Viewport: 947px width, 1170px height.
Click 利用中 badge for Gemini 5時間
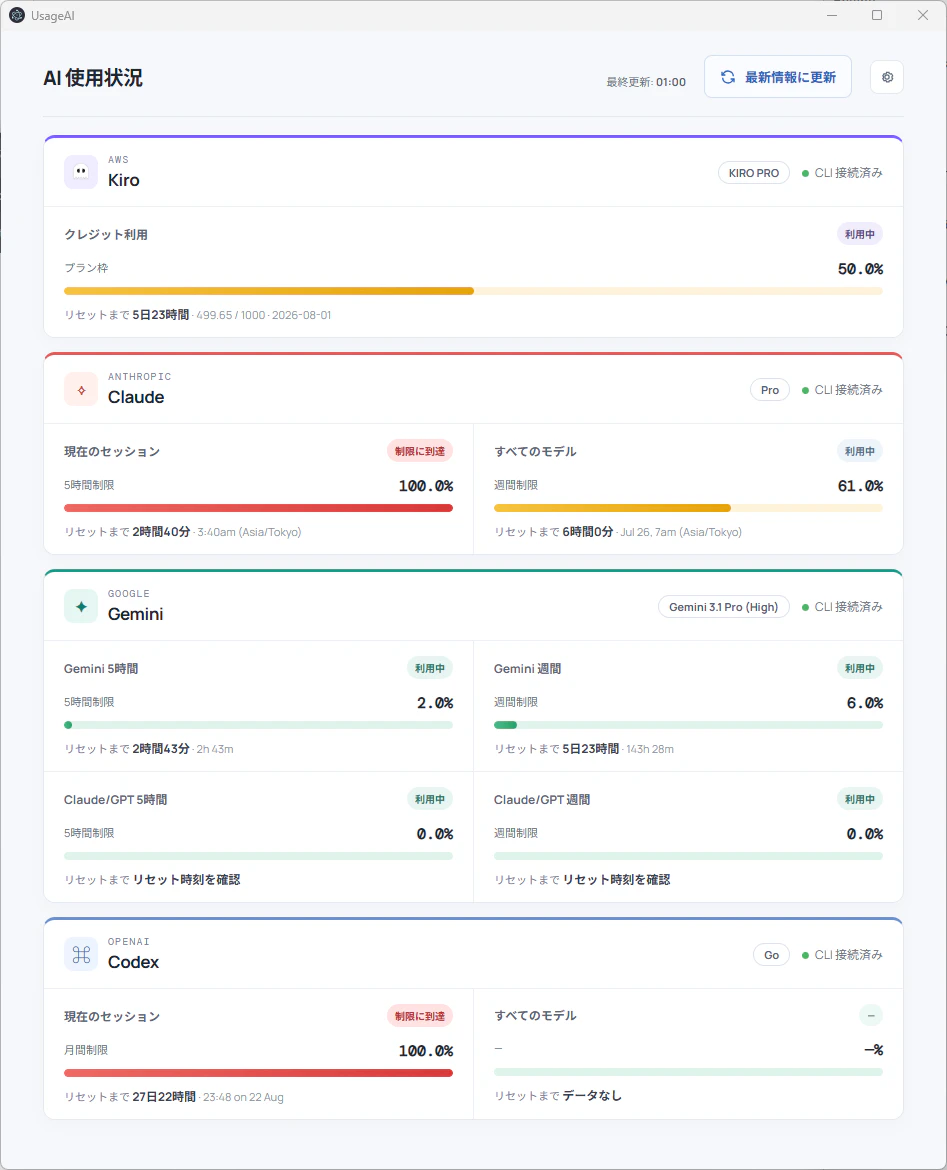coord(430,669)
